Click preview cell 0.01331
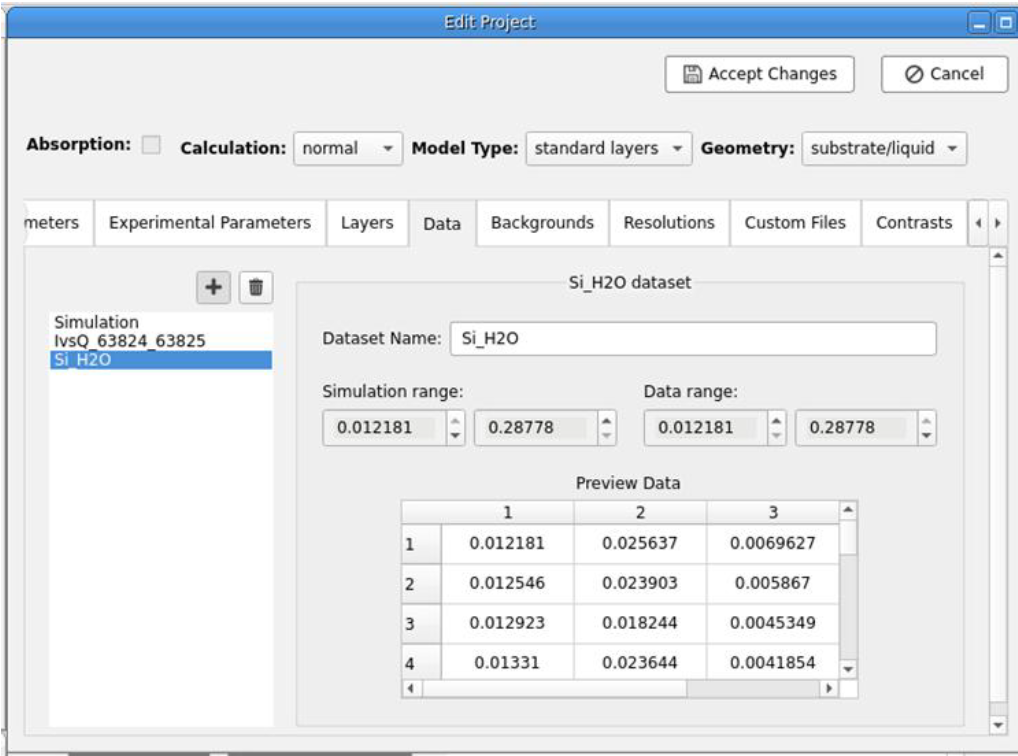Screen dimensions: 1018x756 [508, 662]
